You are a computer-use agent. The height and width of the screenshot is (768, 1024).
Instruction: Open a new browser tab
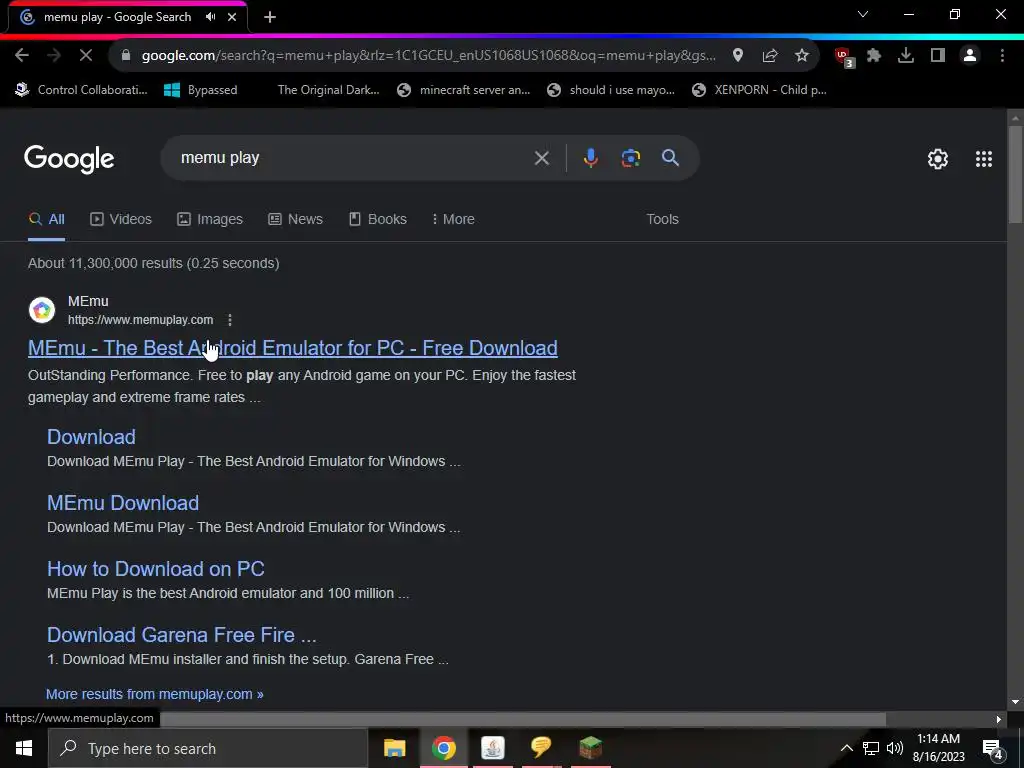click(270, 18)
